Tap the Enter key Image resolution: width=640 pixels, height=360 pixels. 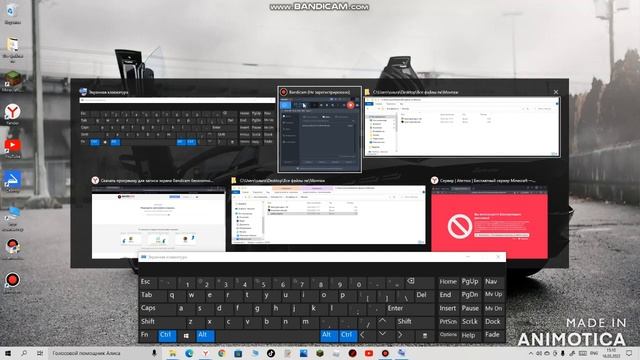pos(410,309)
